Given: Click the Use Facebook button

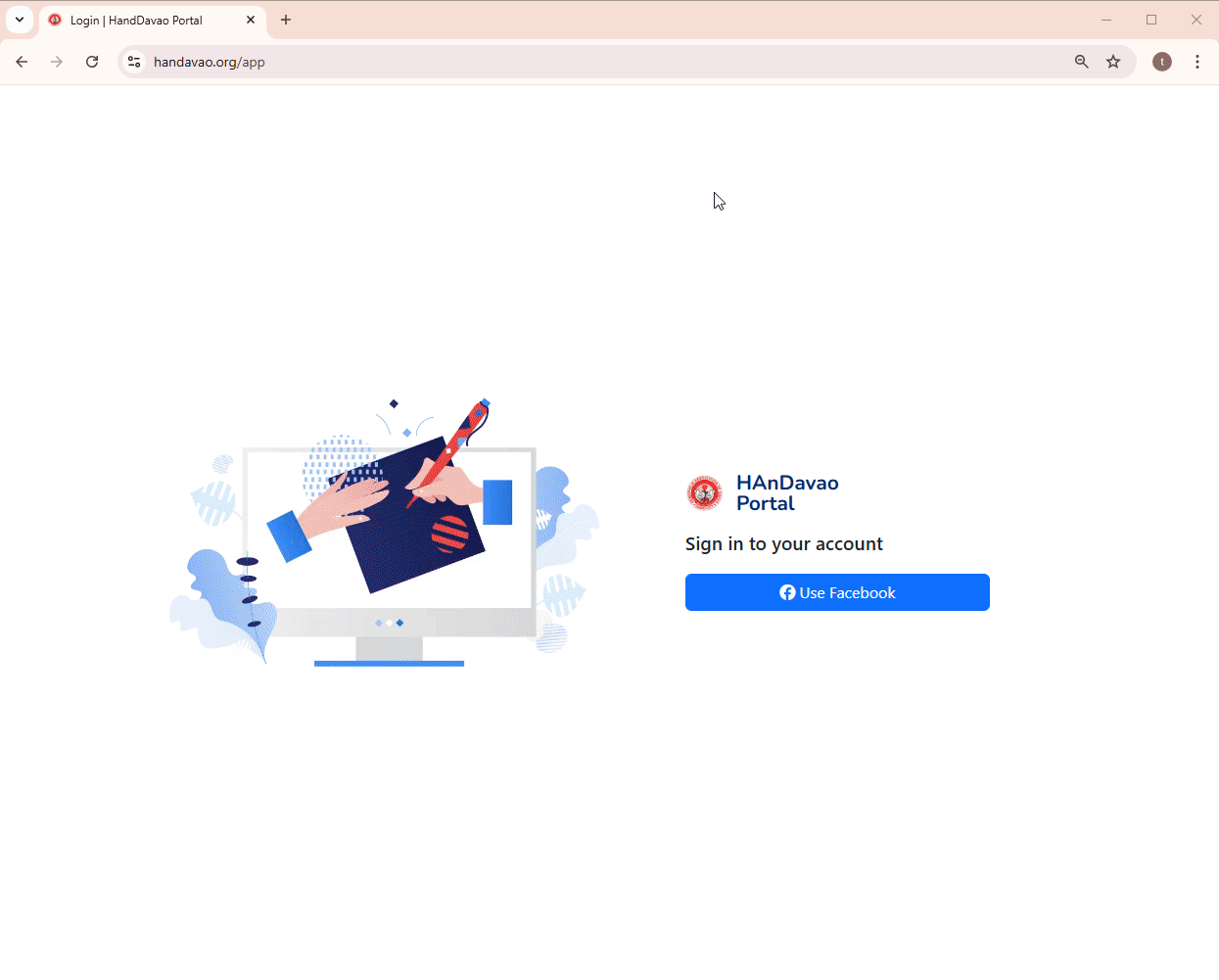Looking at the screenshot, I should coord(837,592).
